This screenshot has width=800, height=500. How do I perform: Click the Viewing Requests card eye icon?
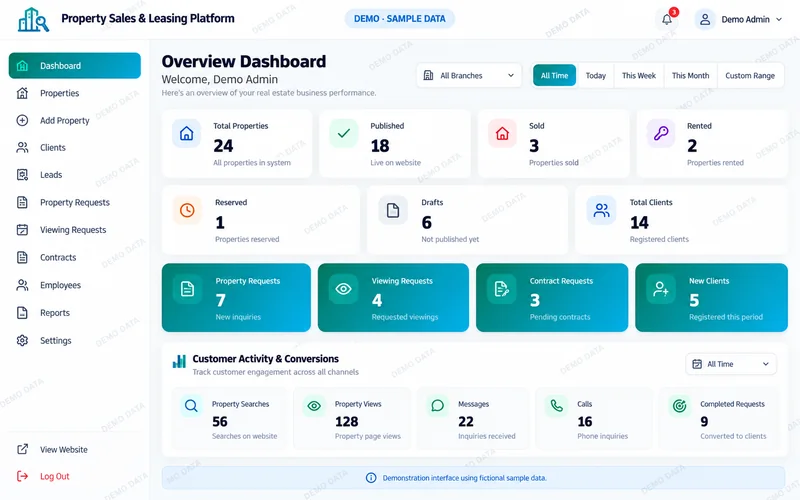click(343, 289)
